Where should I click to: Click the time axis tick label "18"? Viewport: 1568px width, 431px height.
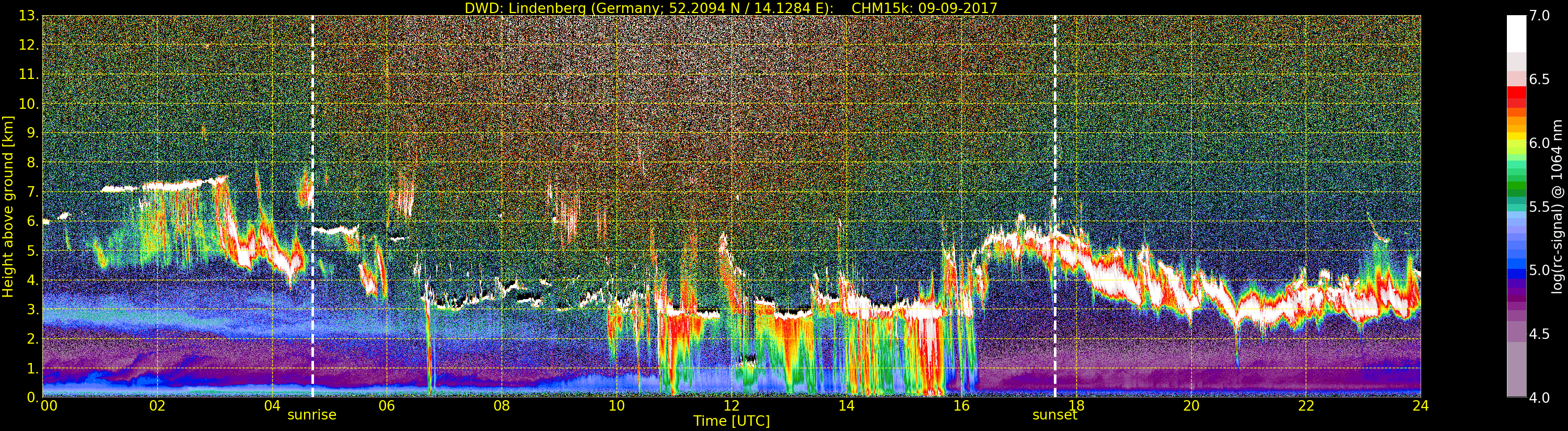pos(1076,405)
